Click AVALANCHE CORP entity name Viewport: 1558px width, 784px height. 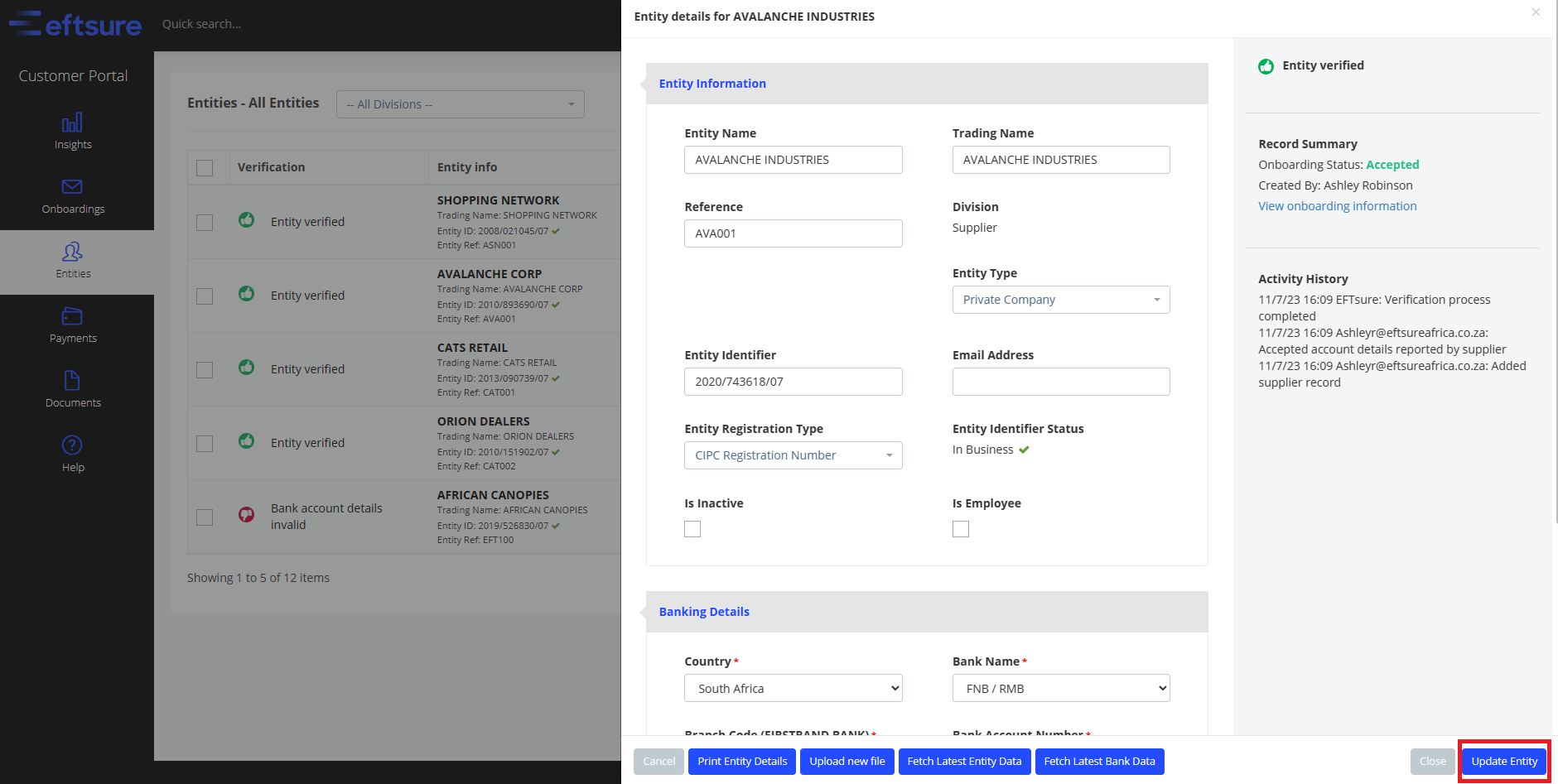pyautogui.click(x=490, y=274)
